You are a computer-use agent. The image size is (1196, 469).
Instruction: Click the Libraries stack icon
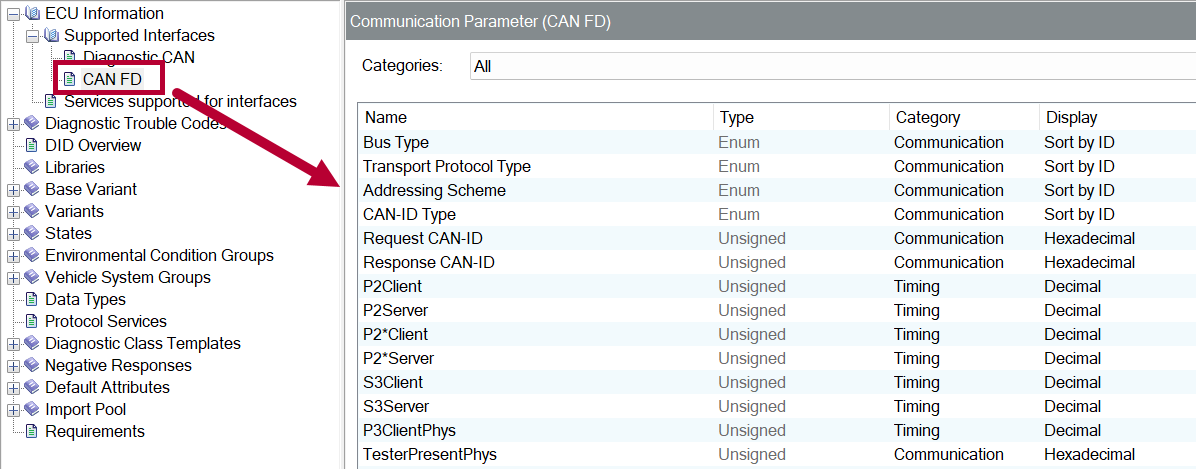[x=31, y=167]
